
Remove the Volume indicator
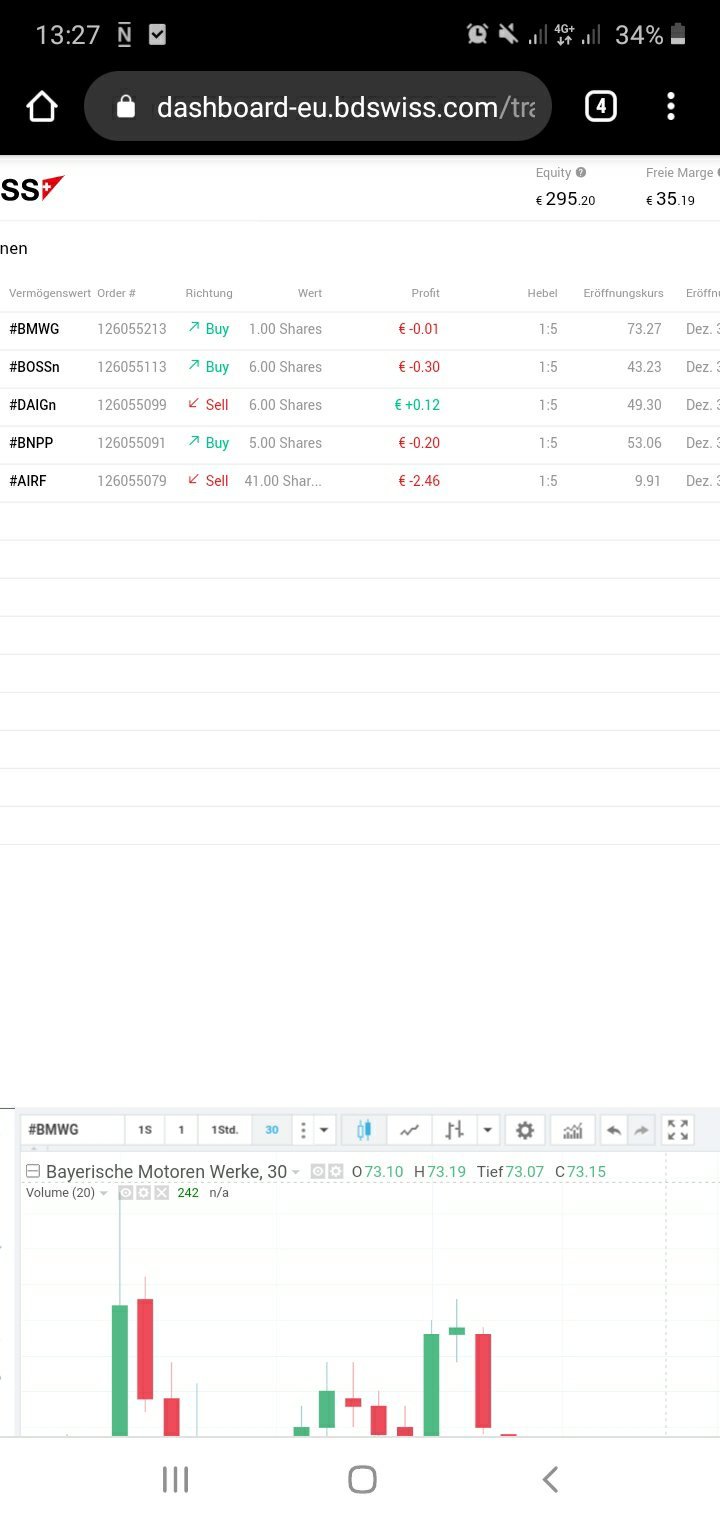(x=162, y=1193)
